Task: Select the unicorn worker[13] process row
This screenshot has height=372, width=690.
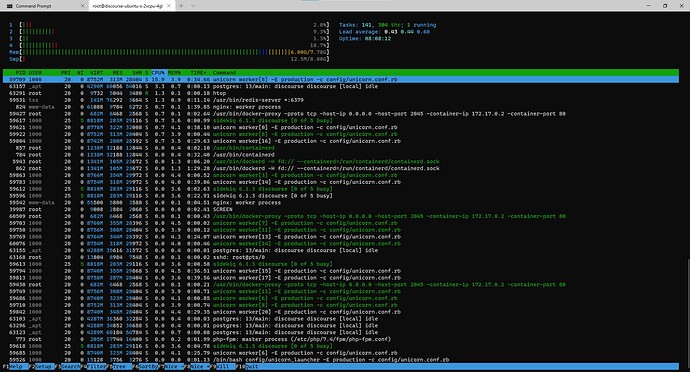Action: coord(341,237)
